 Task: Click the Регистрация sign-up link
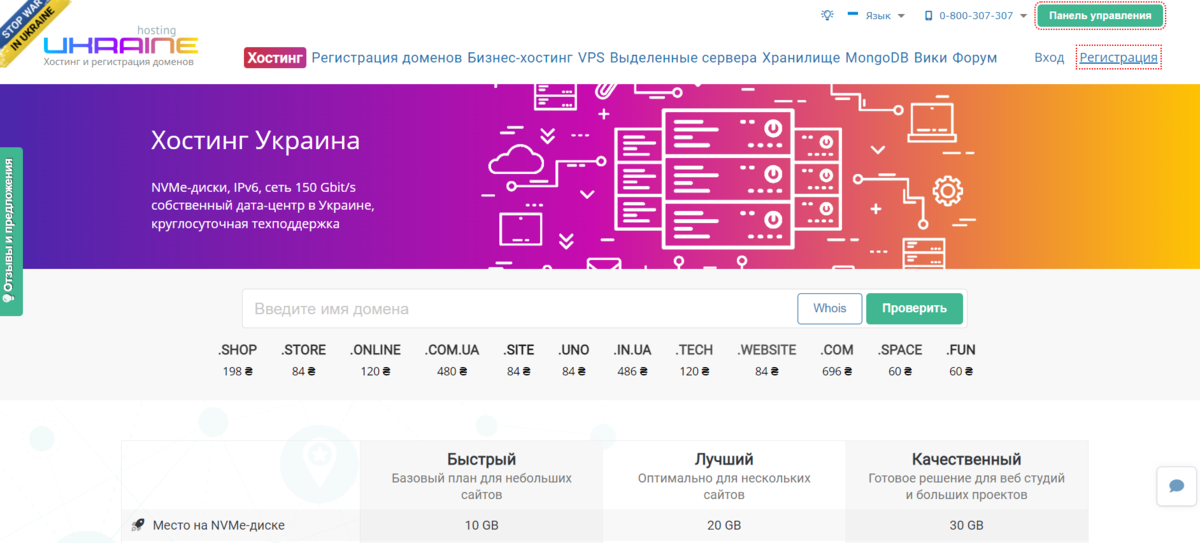point(1119,57)
